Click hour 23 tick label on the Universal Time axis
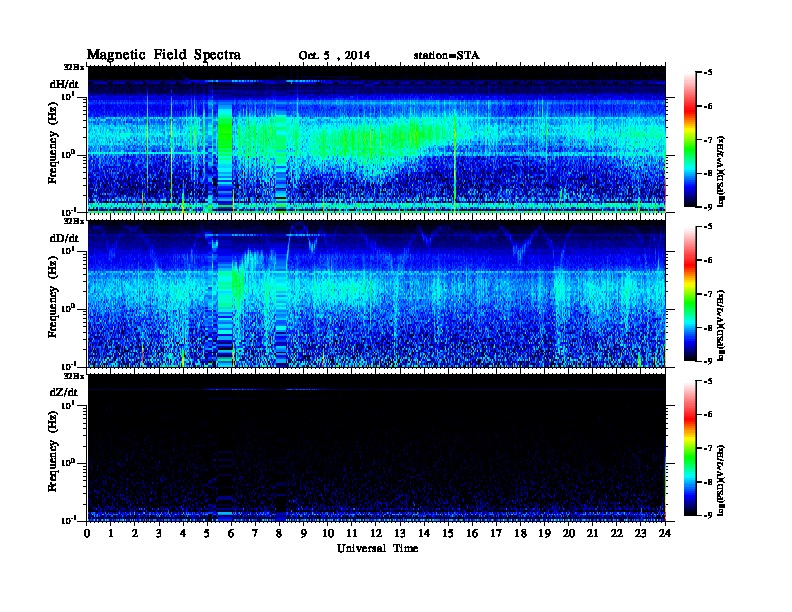 640,534
